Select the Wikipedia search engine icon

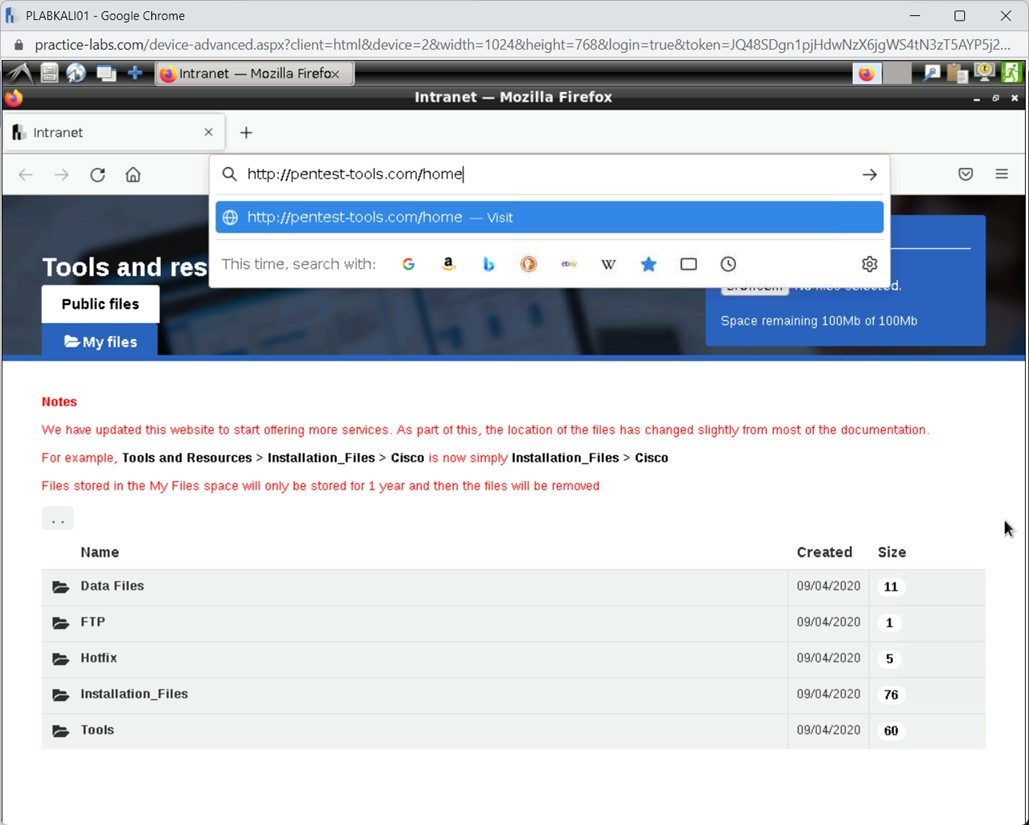(608, 264)
